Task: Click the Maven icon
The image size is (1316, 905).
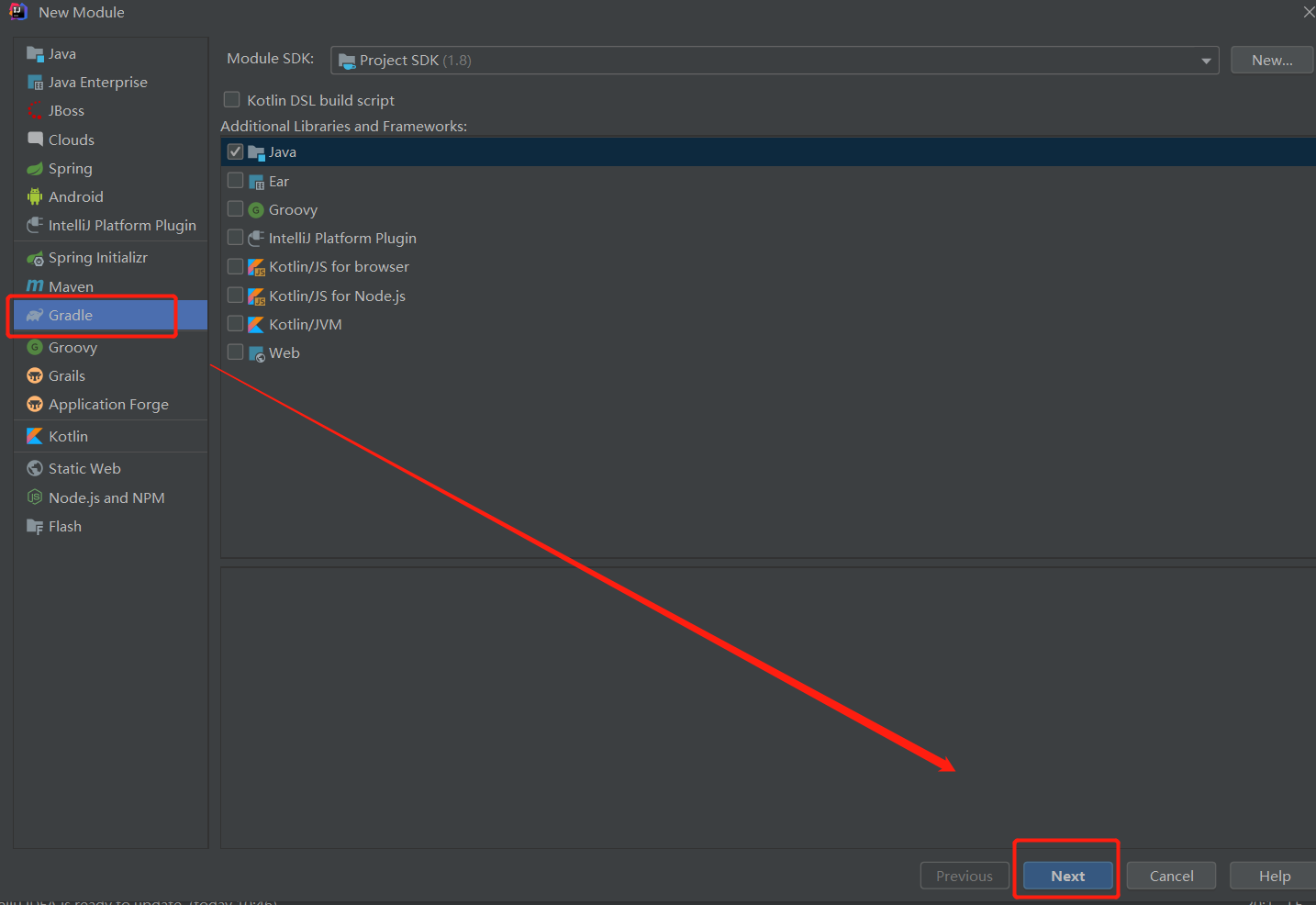Action: tap(35, 286)
